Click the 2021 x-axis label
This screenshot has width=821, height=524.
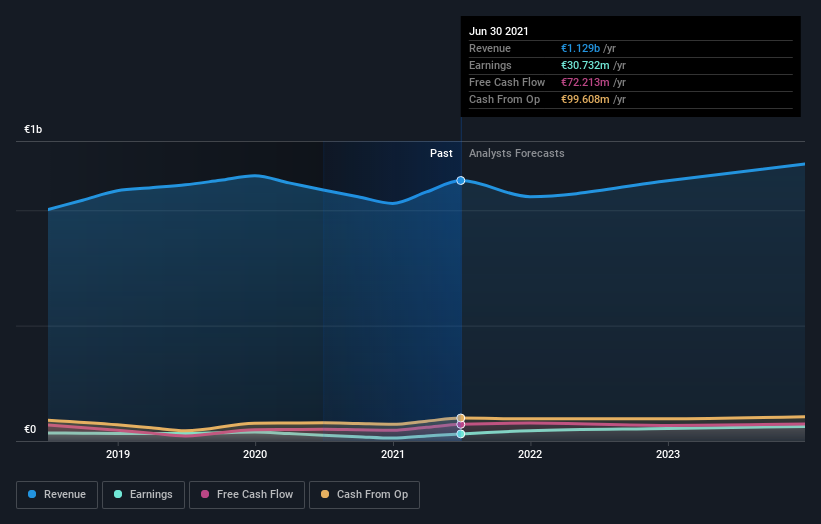point(393,454)
